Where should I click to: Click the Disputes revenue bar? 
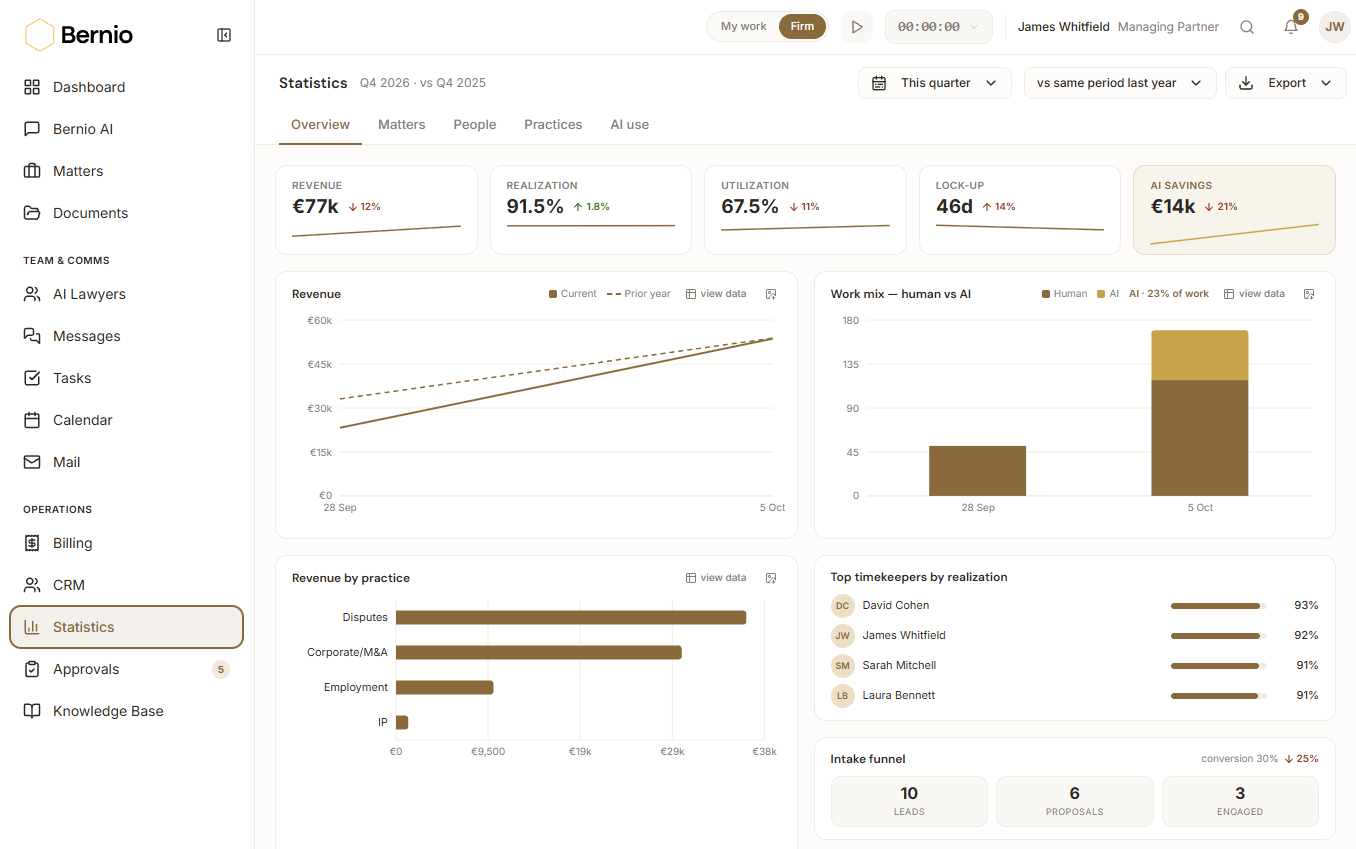(571, 617)
